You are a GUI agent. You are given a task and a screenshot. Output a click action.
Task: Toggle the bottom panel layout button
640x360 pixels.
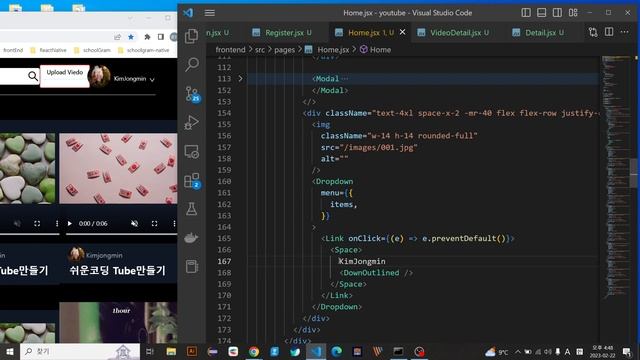point(541,13)
